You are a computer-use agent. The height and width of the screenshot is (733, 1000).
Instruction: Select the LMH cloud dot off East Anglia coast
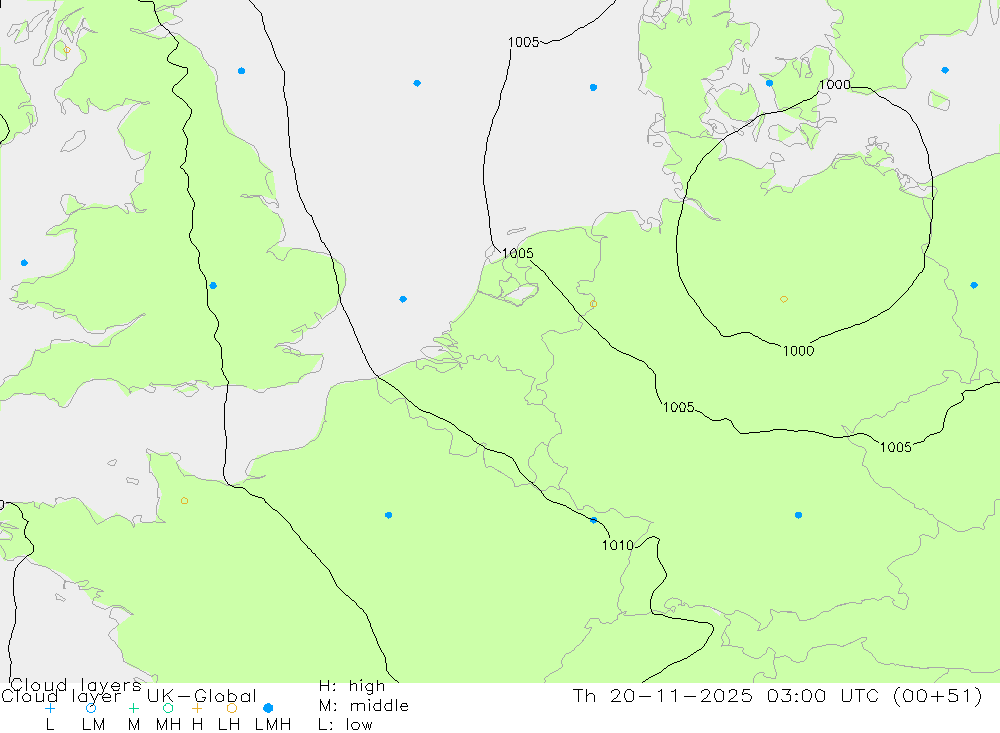coord(403,299)
